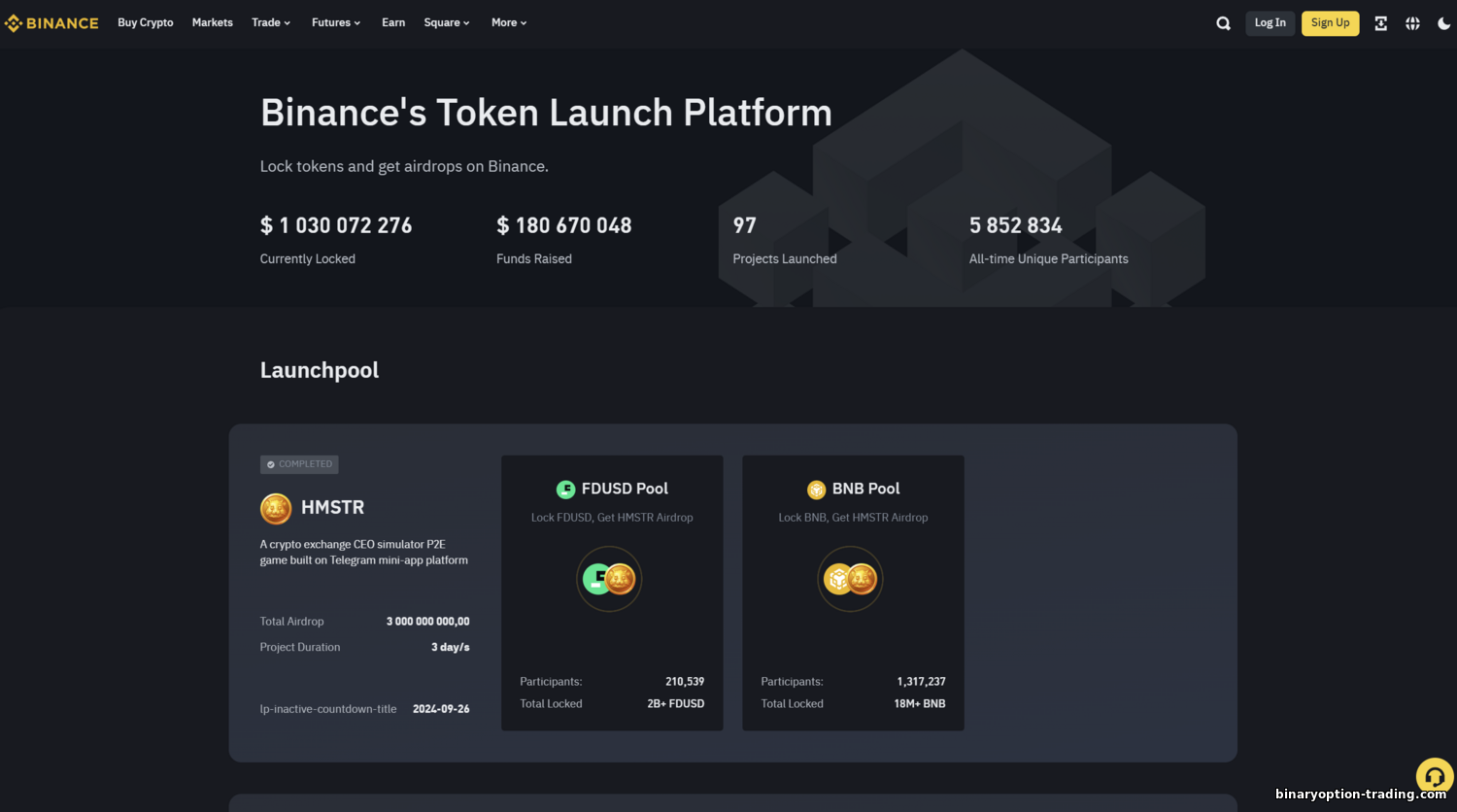Viewport: 1457px width, 812px height.
Task: Open the app download QR icon
Action: (x=1380, y=23)
